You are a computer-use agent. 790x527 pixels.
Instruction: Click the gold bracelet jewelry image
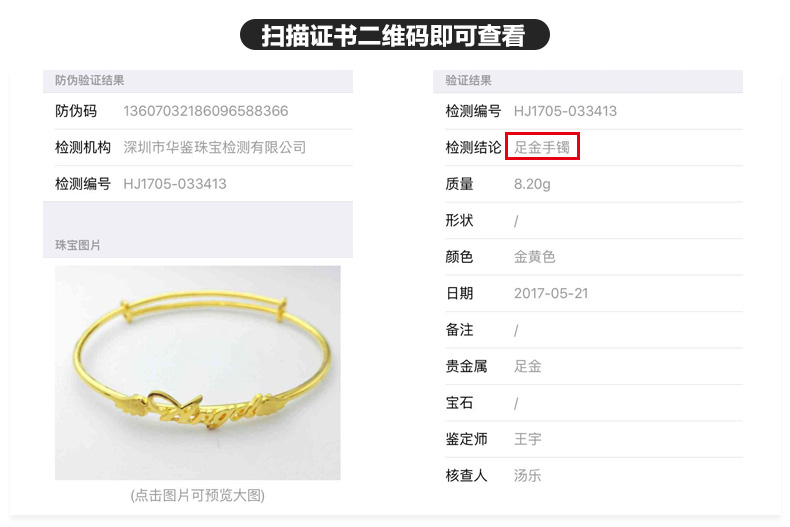[198, 373]
